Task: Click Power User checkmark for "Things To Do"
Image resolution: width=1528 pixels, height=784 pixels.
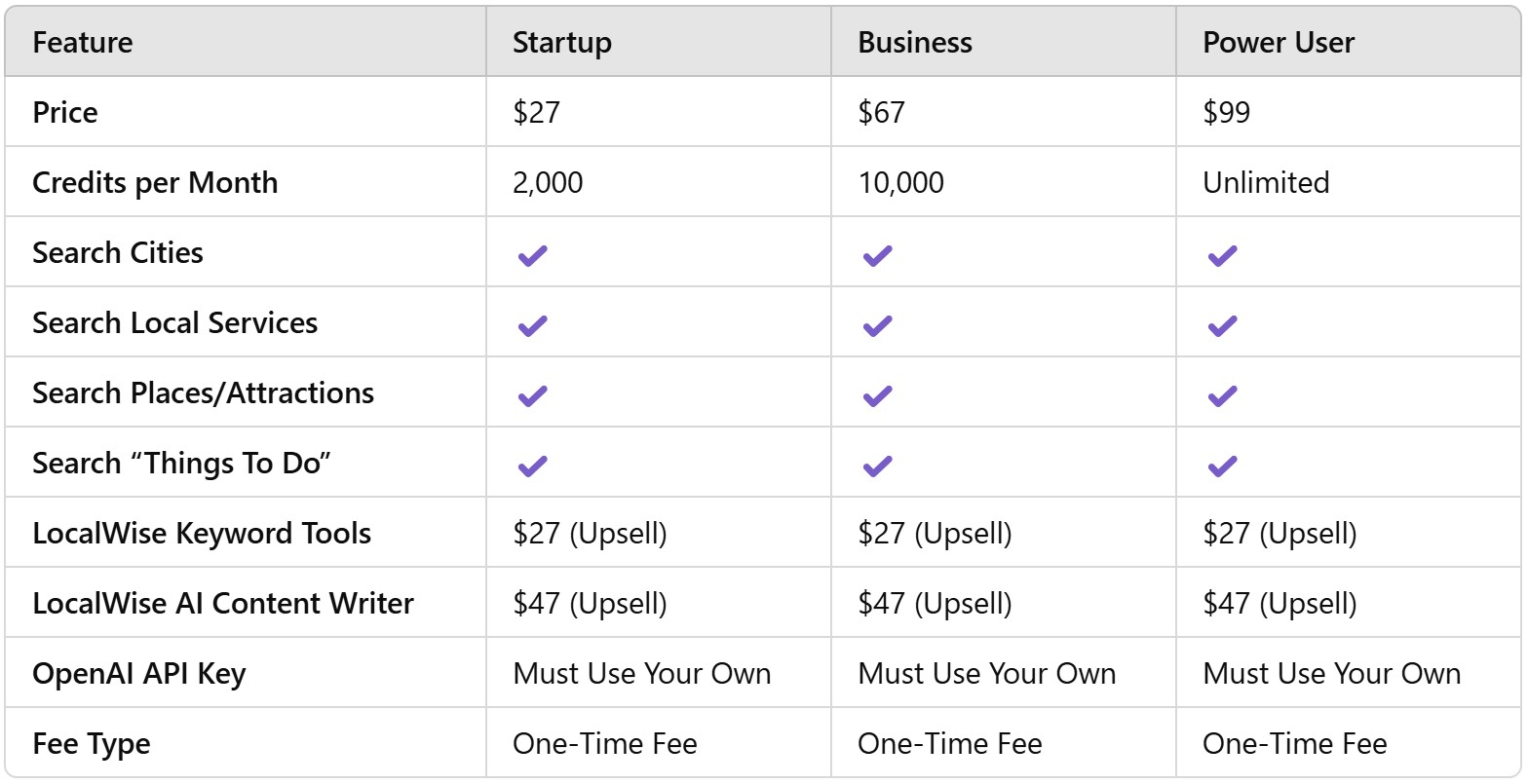Action: pyautogui.click(x=1222, y=466)
